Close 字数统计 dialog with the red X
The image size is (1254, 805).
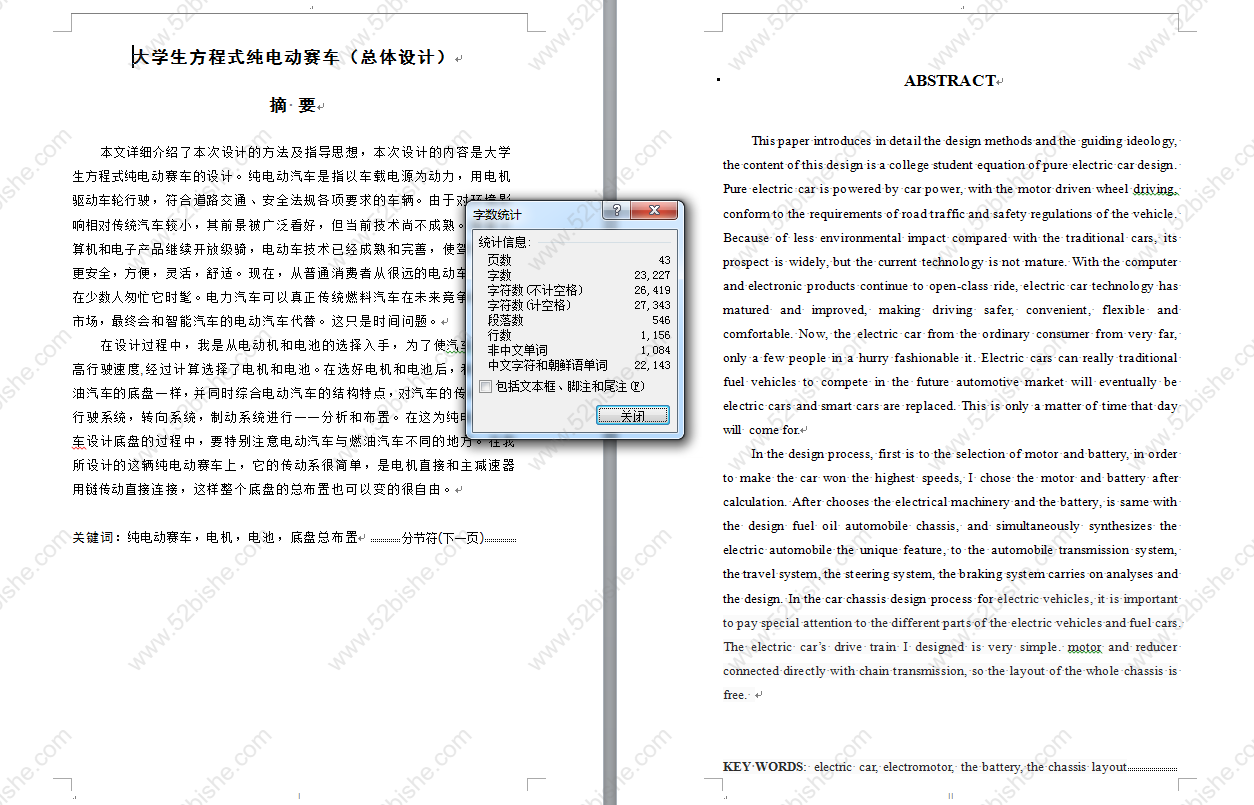pyautogui.click(x=654, y=211)
